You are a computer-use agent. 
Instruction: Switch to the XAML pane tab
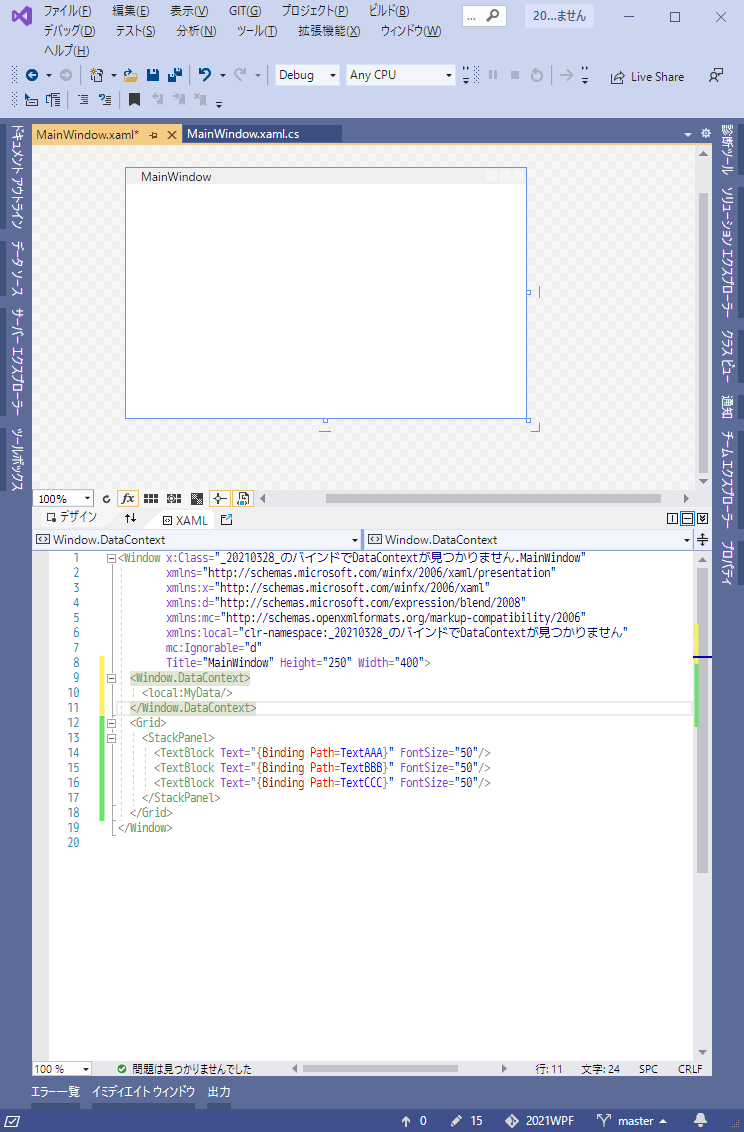click(x=185, y=520)
